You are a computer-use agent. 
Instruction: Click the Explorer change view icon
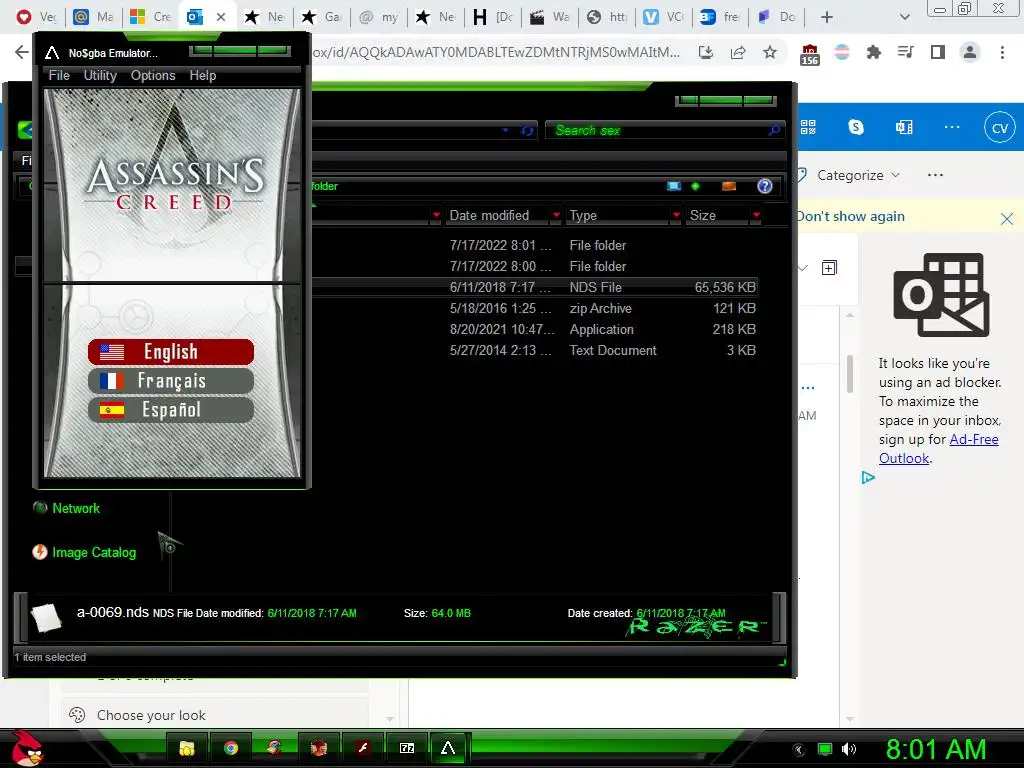[x=674, y=186]
